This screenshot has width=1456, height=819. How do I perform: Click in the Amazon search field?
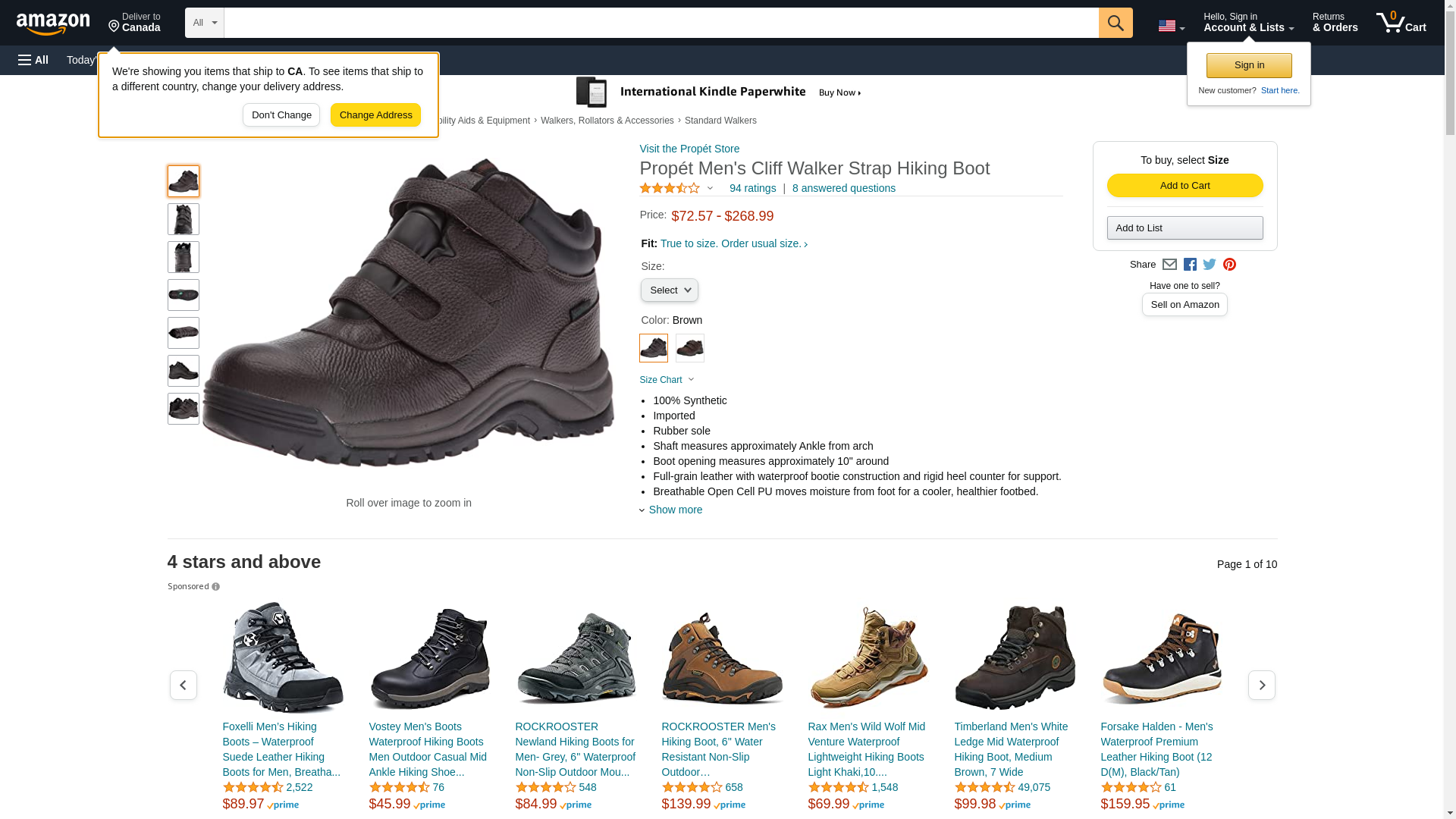click(661, 23)
